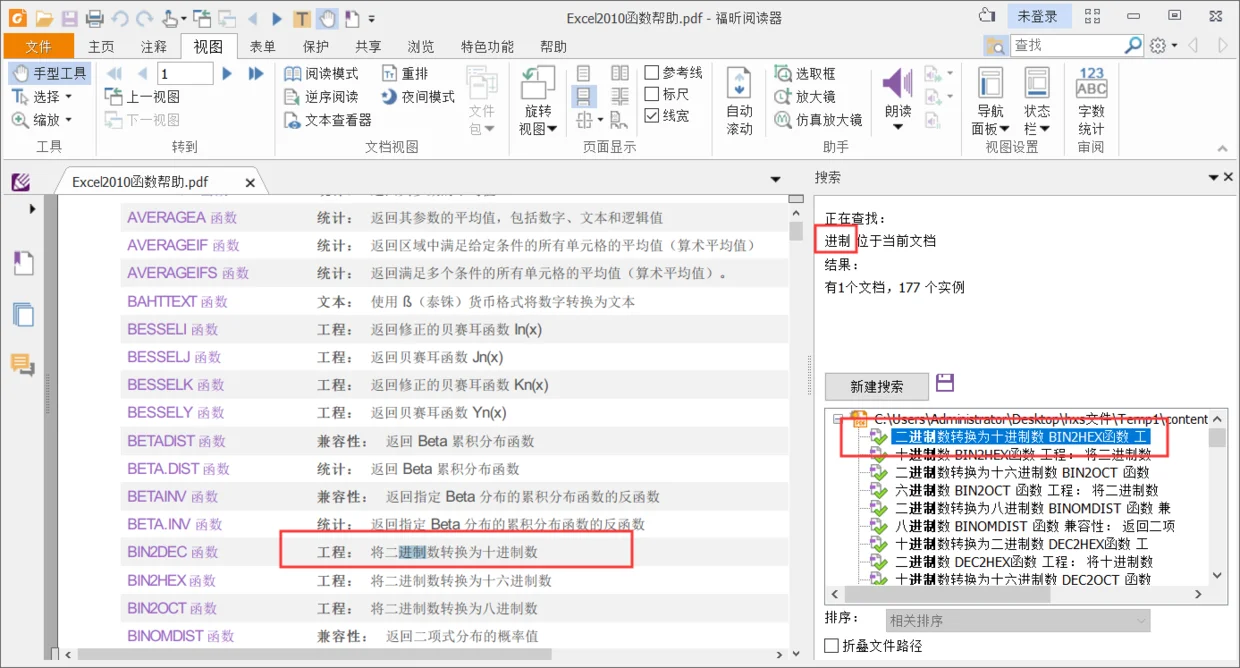The height and width of the screenshot is (668, 1240).
Task: Go to next page arrow in ribbon
Action: point(227,73)
